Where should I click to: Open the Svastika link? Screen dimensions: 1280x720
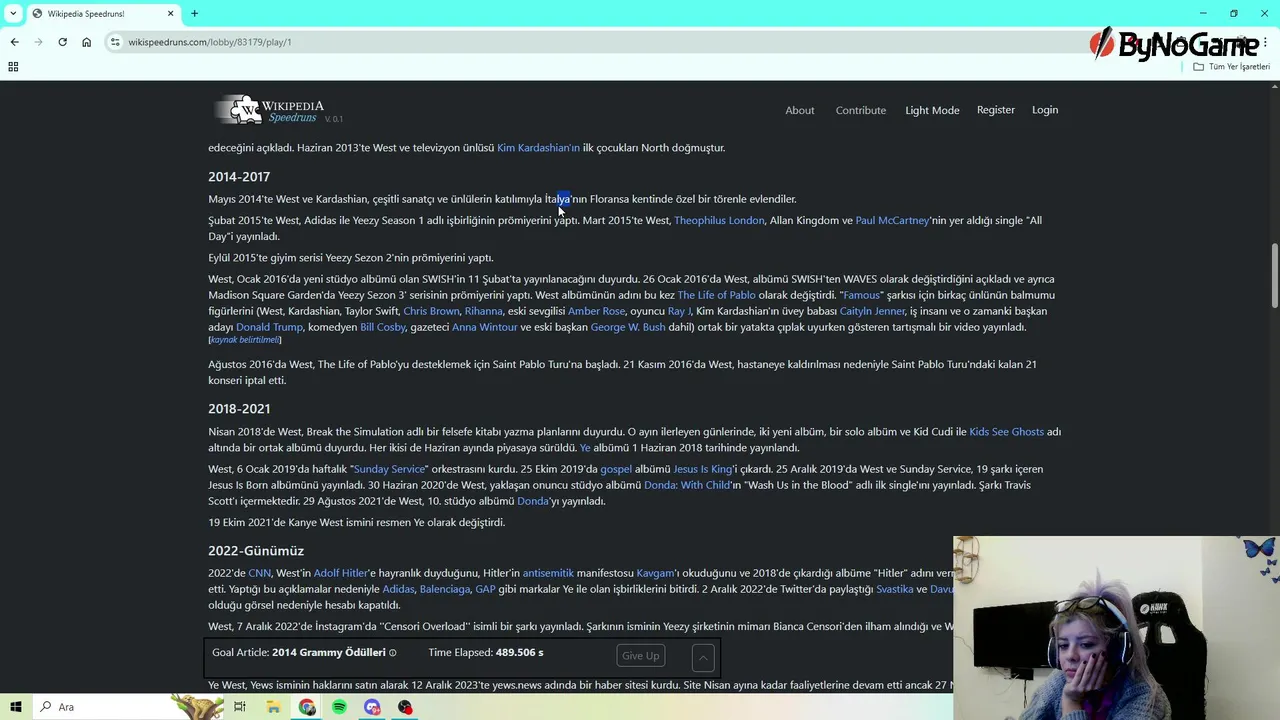coord(895,589)
